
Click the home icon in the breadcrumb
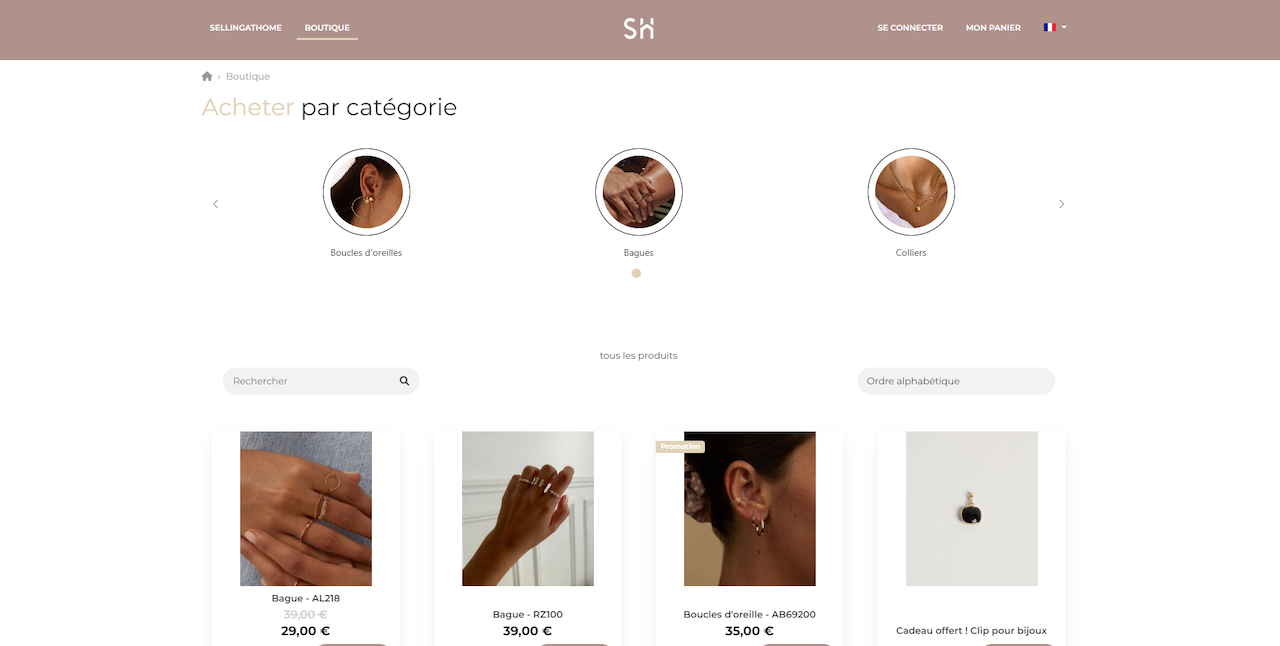tap(207, 76)
